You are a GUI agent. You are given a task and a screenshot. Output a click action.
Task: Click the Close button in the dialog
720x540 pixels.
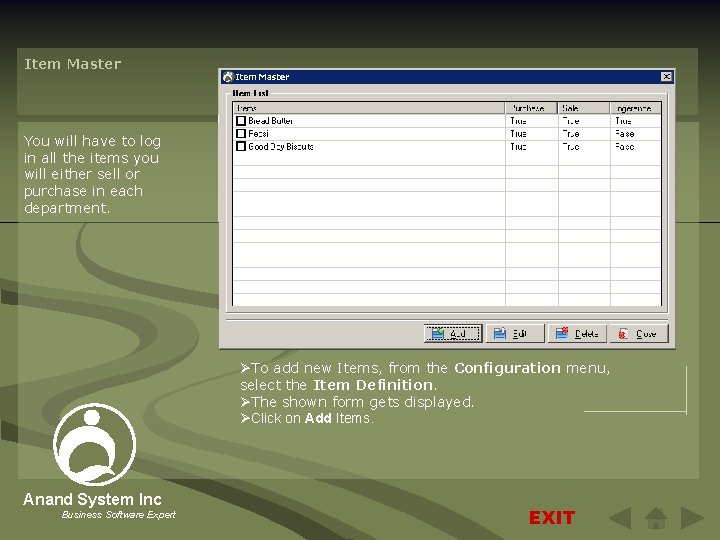tap(638, 333)
